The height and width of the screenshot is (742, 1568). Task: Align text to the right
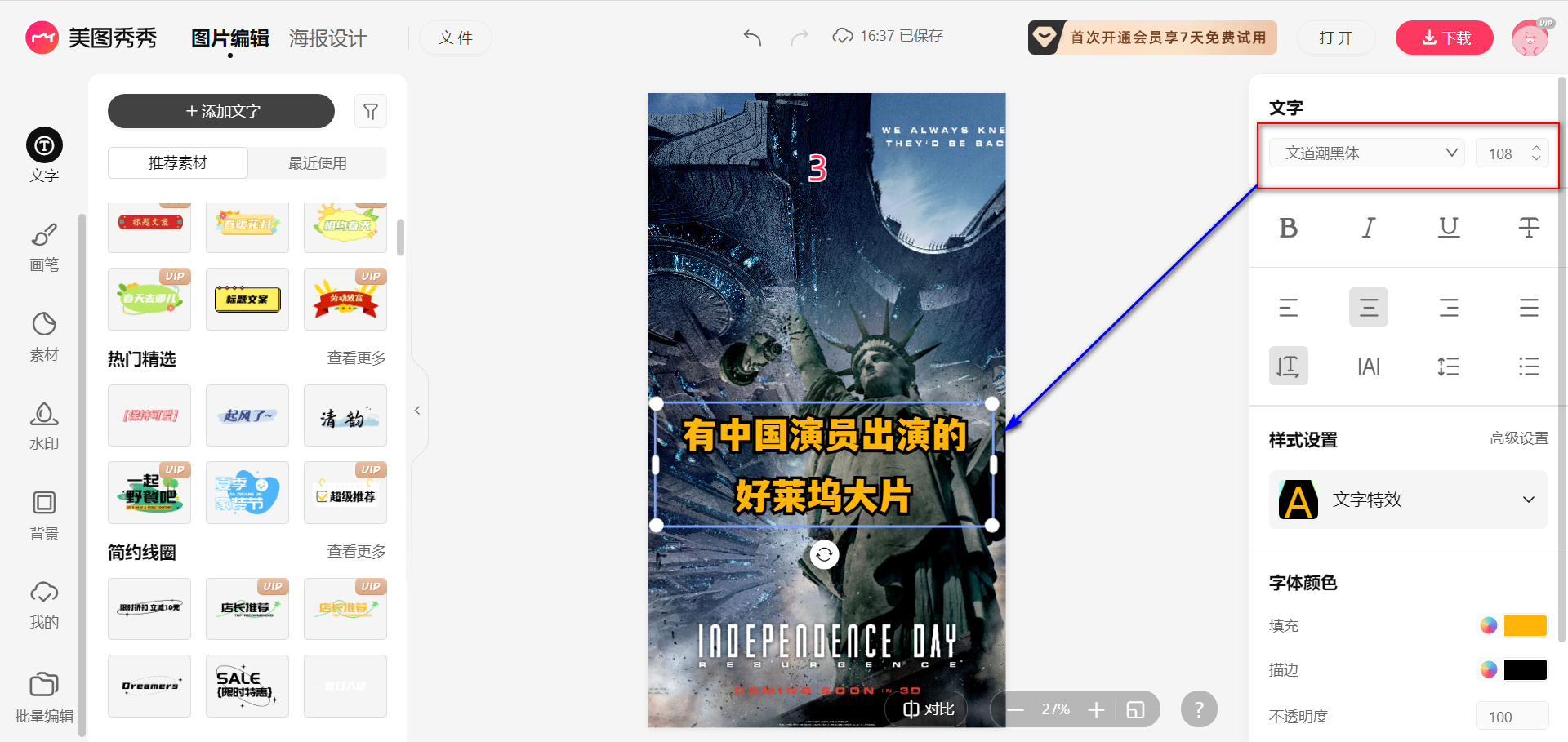[1449, 307]
